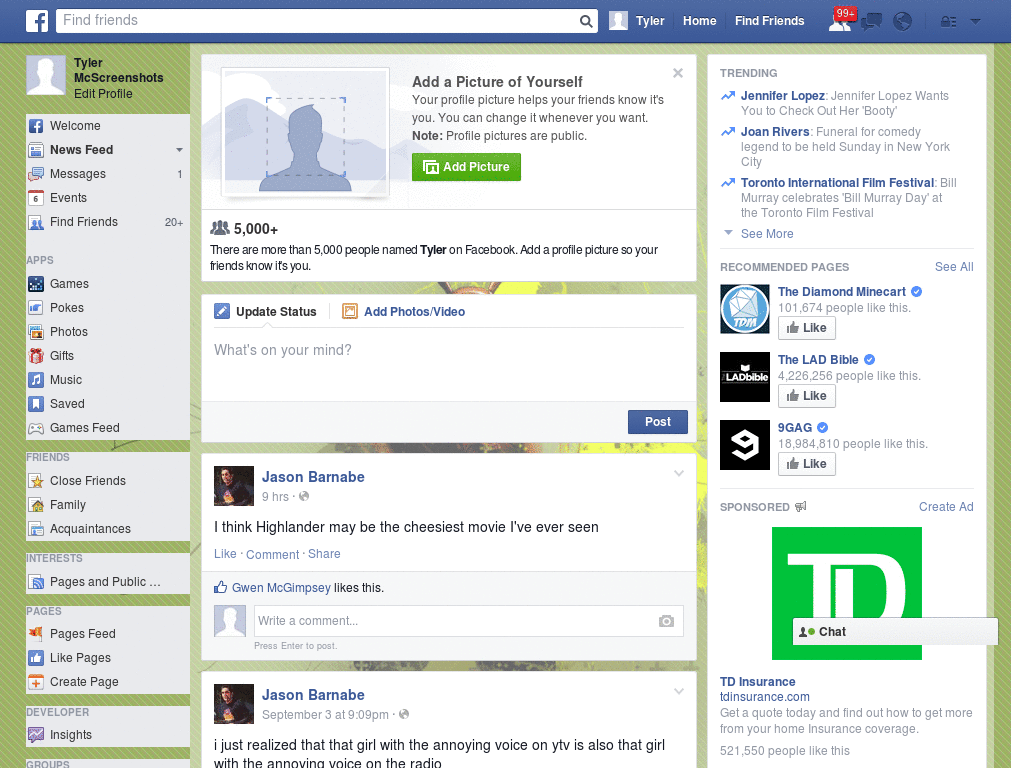Click the Find friends search field
Image resolution: width=1024 pixels, height=768 pixels.
pos(317,21)
